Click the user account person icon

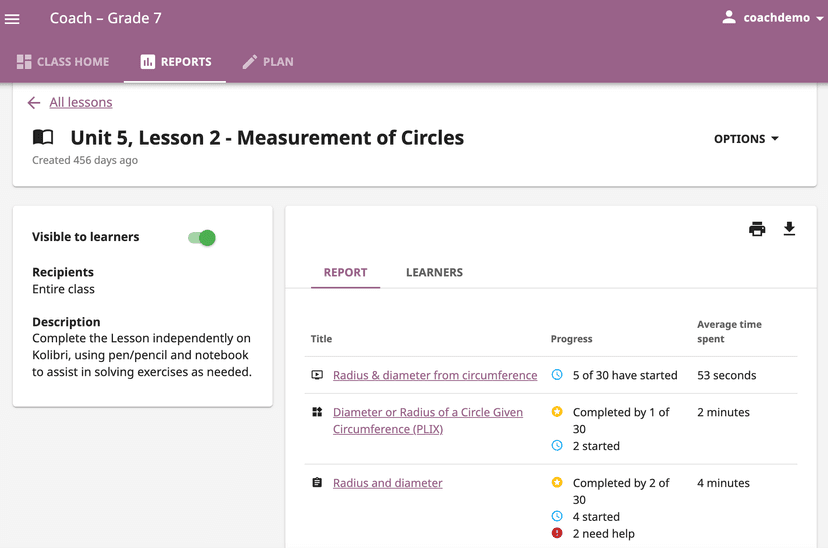pyautogui.click(x=729, y=18)
